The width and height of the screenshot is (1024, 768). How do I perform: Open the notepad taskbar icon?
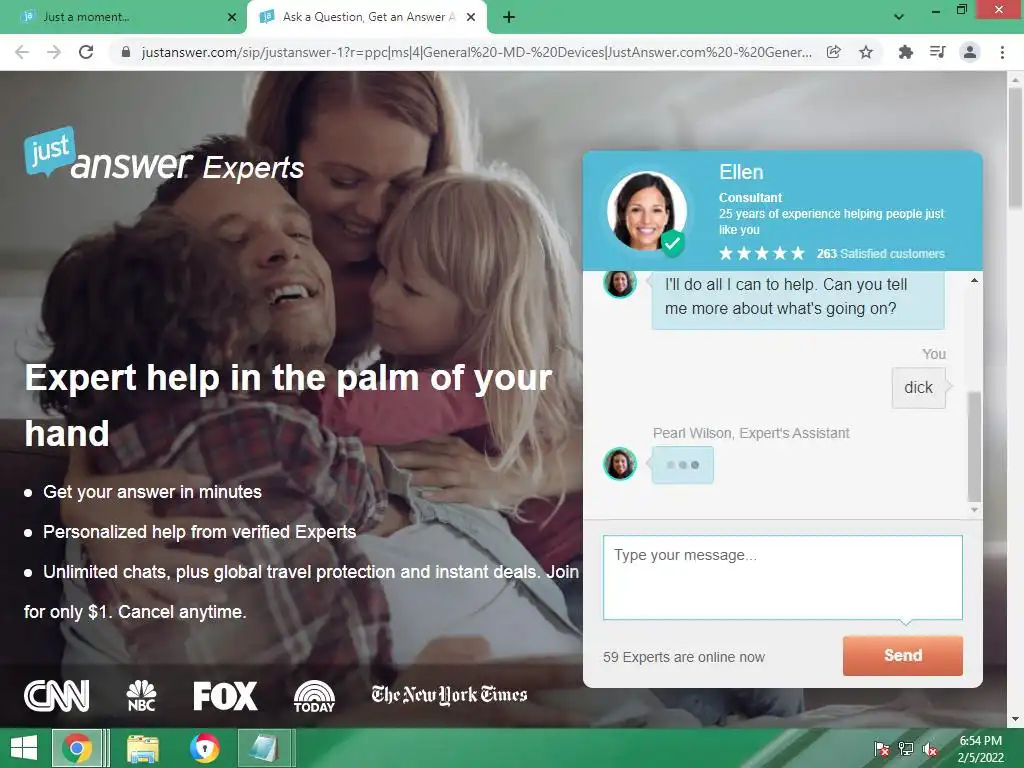coord(266,748)
